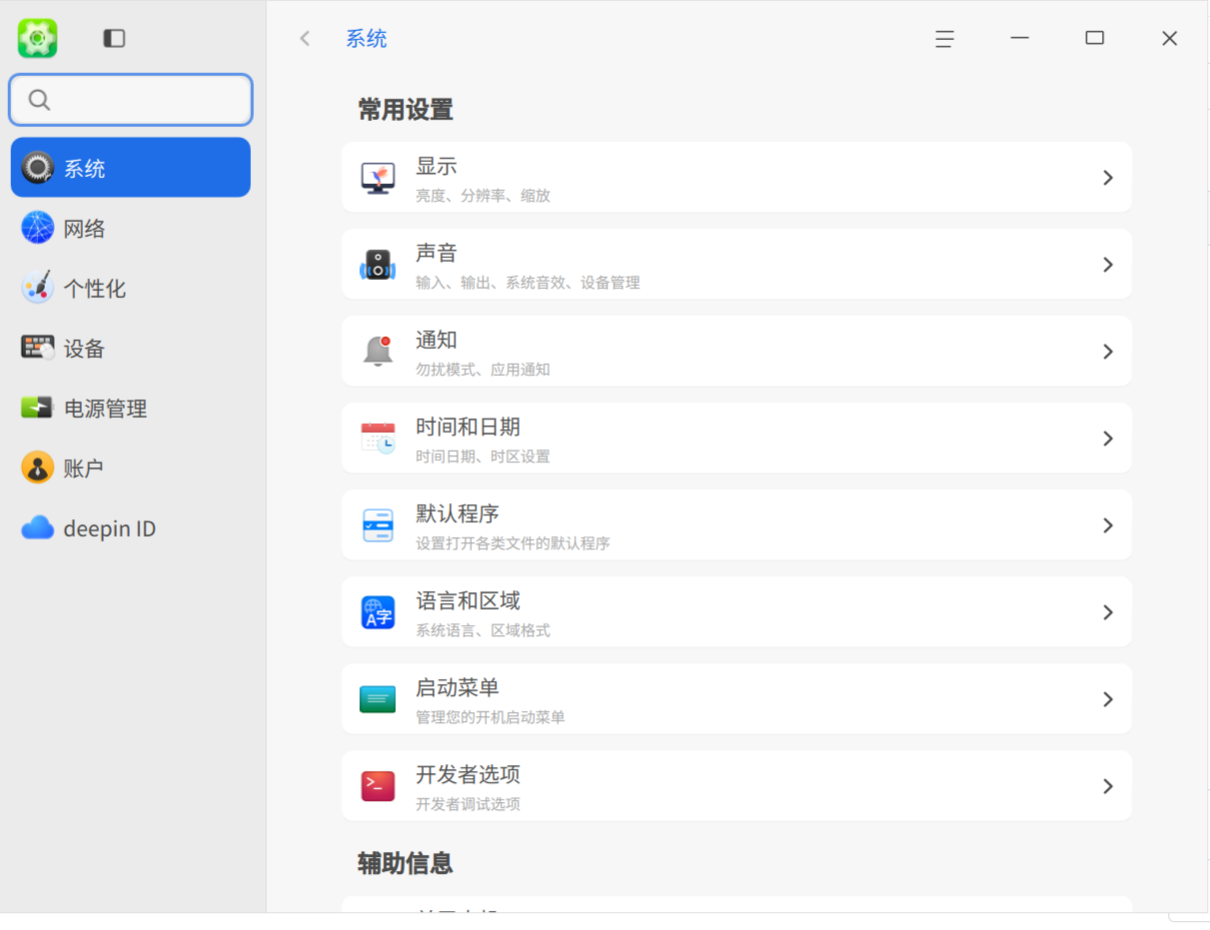1210x930 pixels.
Task: Select 账户 label in the sidebar
Action: [x=84, y=468]
